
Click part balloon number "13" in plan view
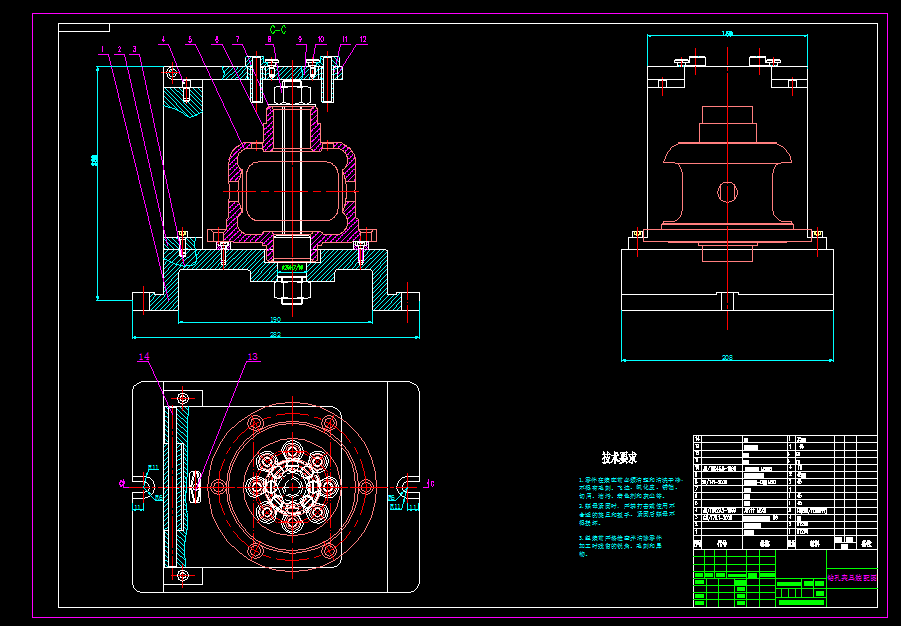tap(253, 357)
